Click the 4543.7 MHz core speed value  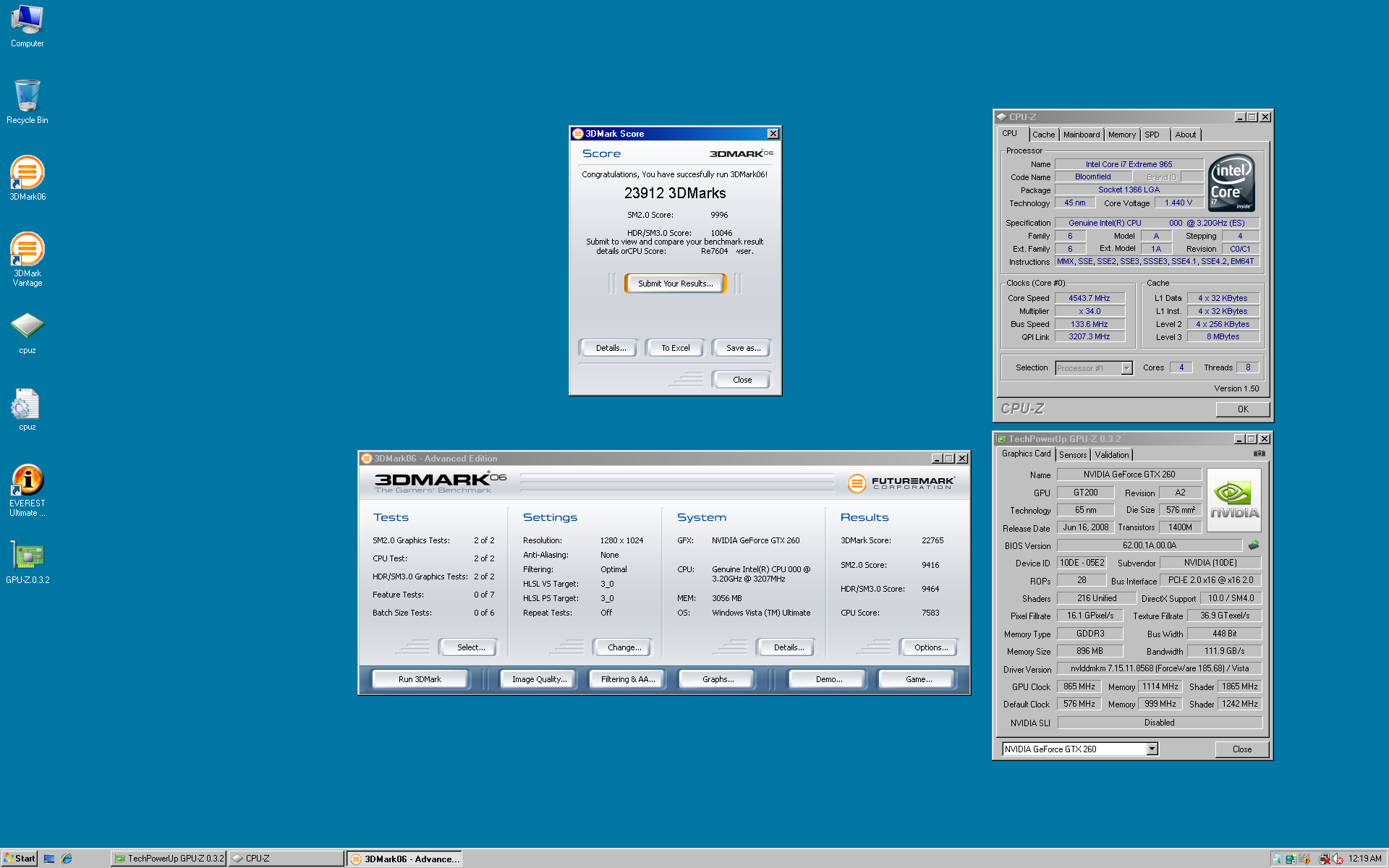tap(1089, 298)
